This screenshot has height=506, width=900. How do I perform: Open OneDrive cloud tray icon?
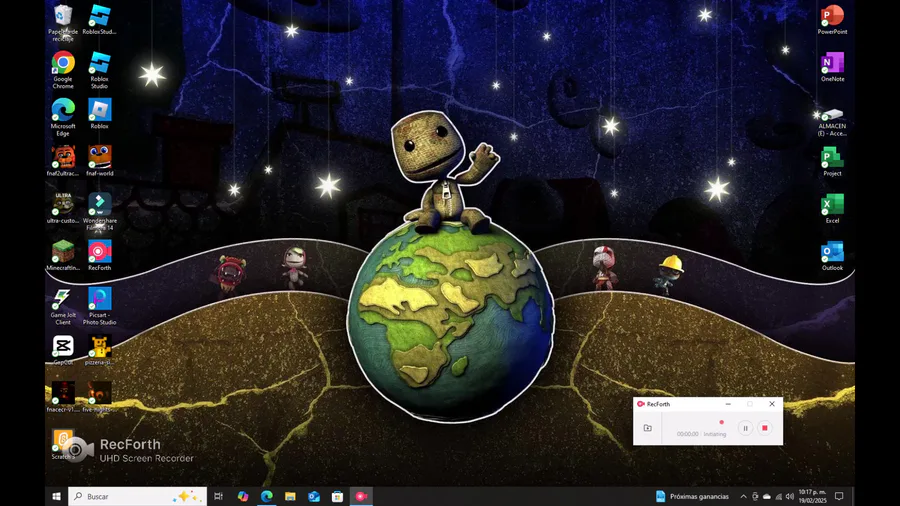pos(766,496)
